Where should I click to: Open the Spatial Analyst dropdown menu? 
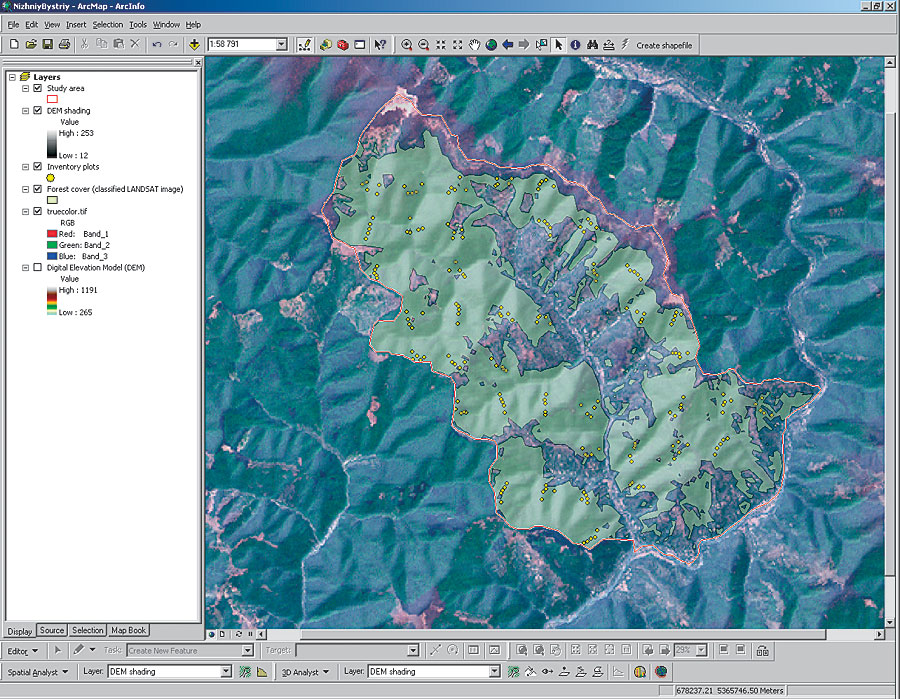[38, 672]
